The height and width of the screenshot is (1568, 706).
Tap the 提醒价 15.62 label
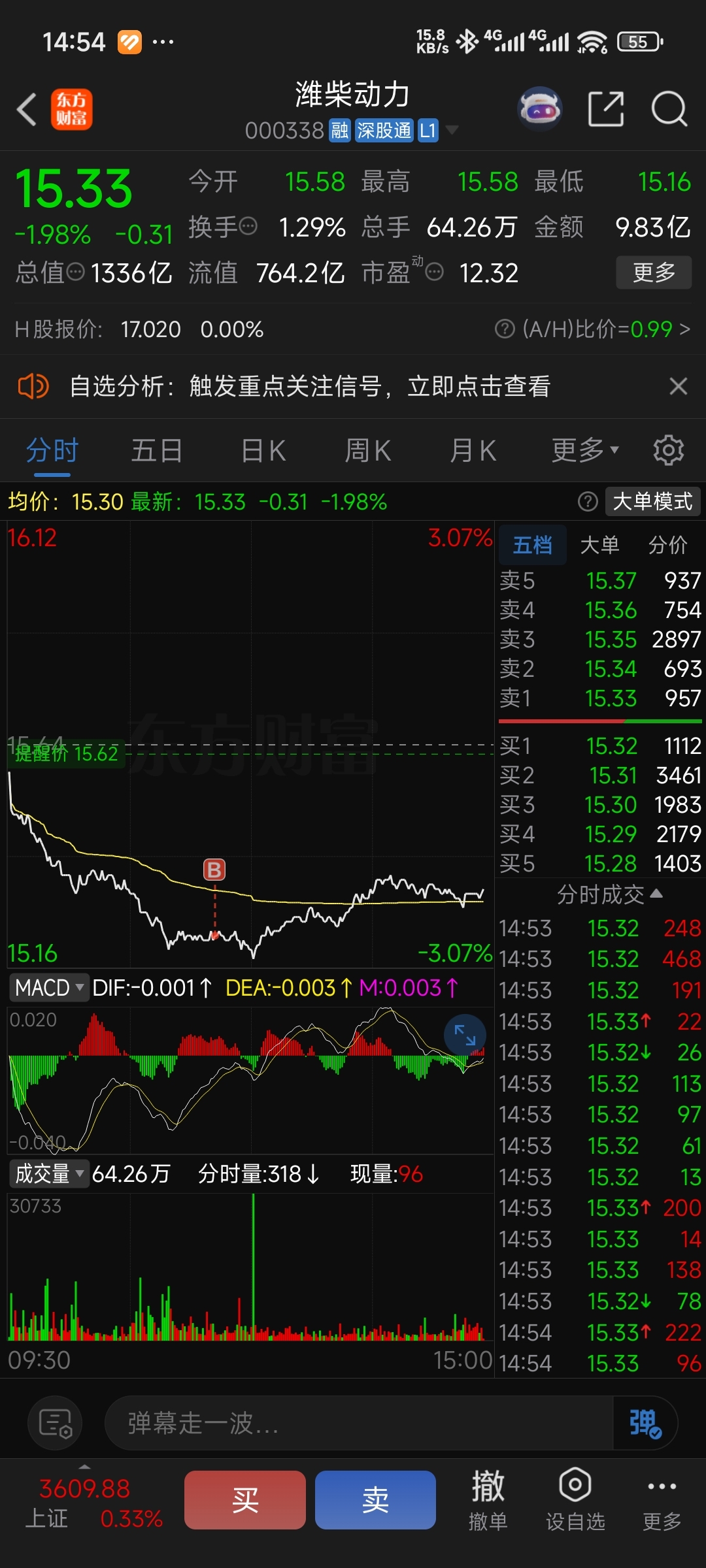point(67,754)
